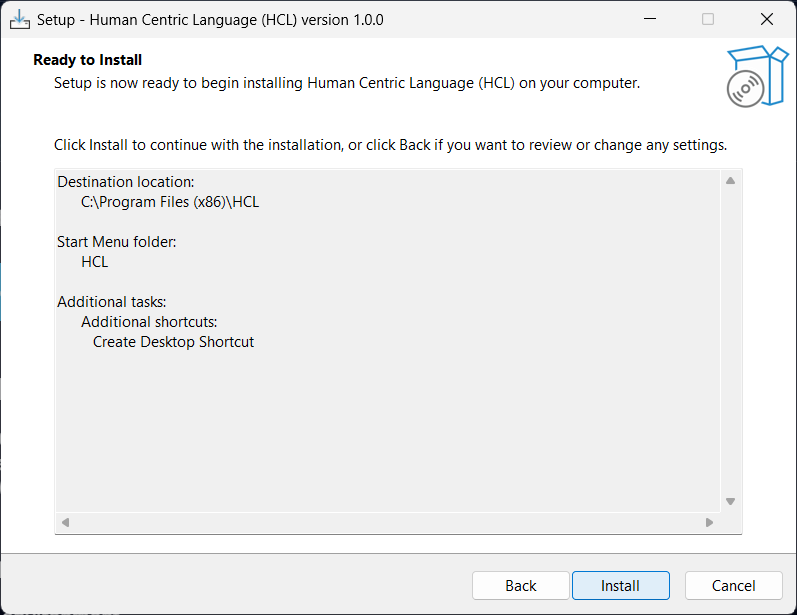The width and height of the screenshot is (797, 615).
Task: Click the destination path C:\Program Files (x86)\HCL
Action: point(170,202)
